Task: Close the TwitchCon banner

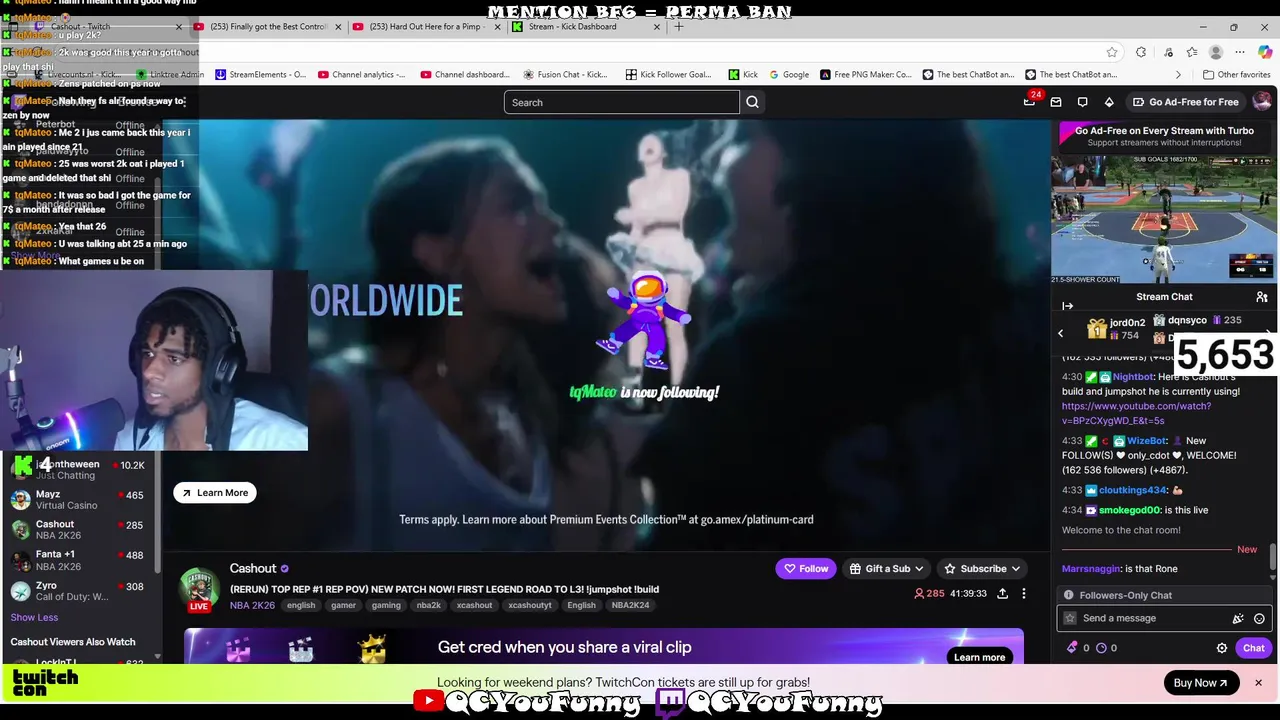Action: point(1258,683)
